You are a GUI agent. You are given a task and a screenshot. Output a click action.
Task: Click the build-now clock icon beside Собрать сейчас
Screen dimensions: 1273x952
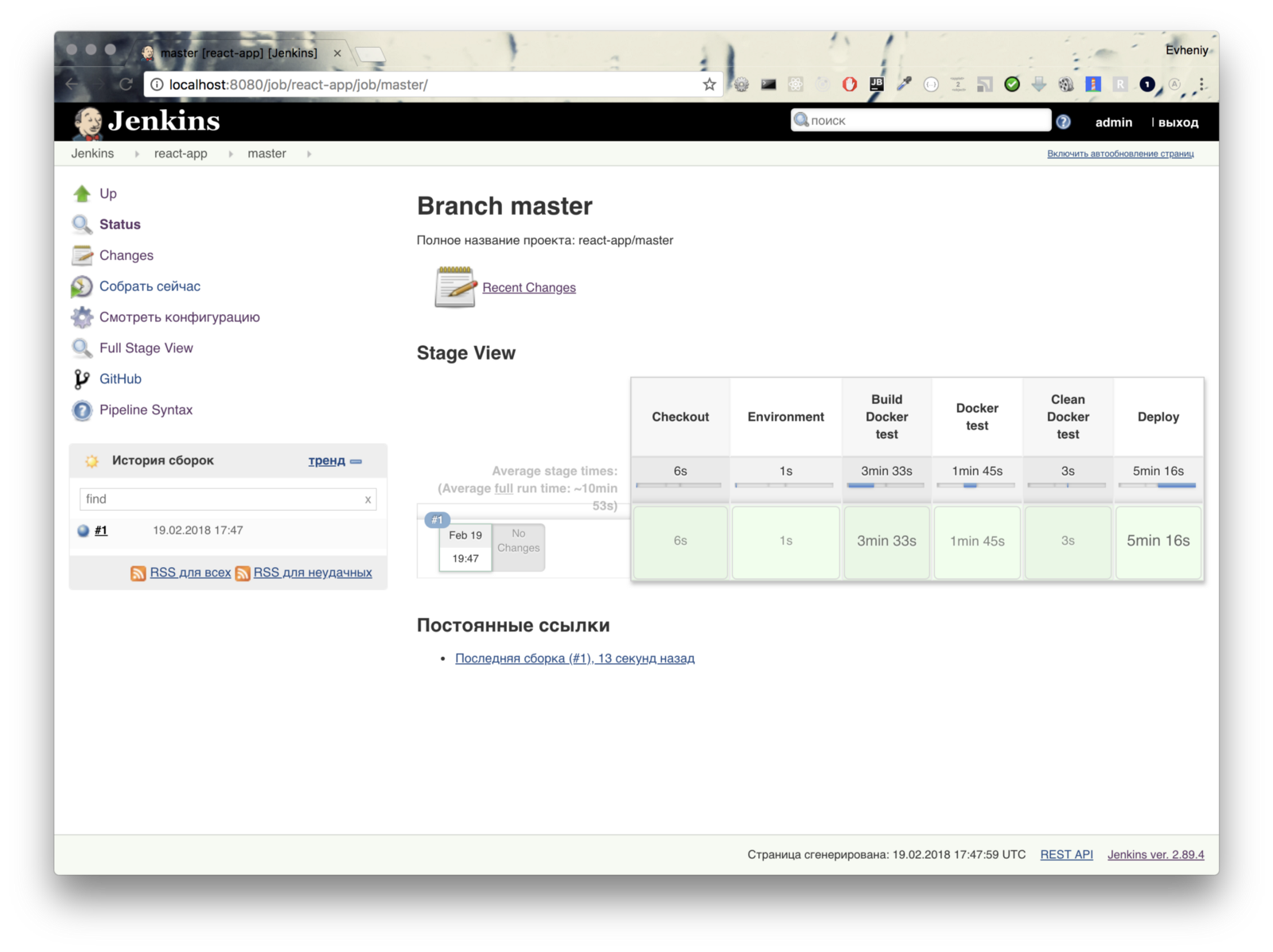click(82, 286)
